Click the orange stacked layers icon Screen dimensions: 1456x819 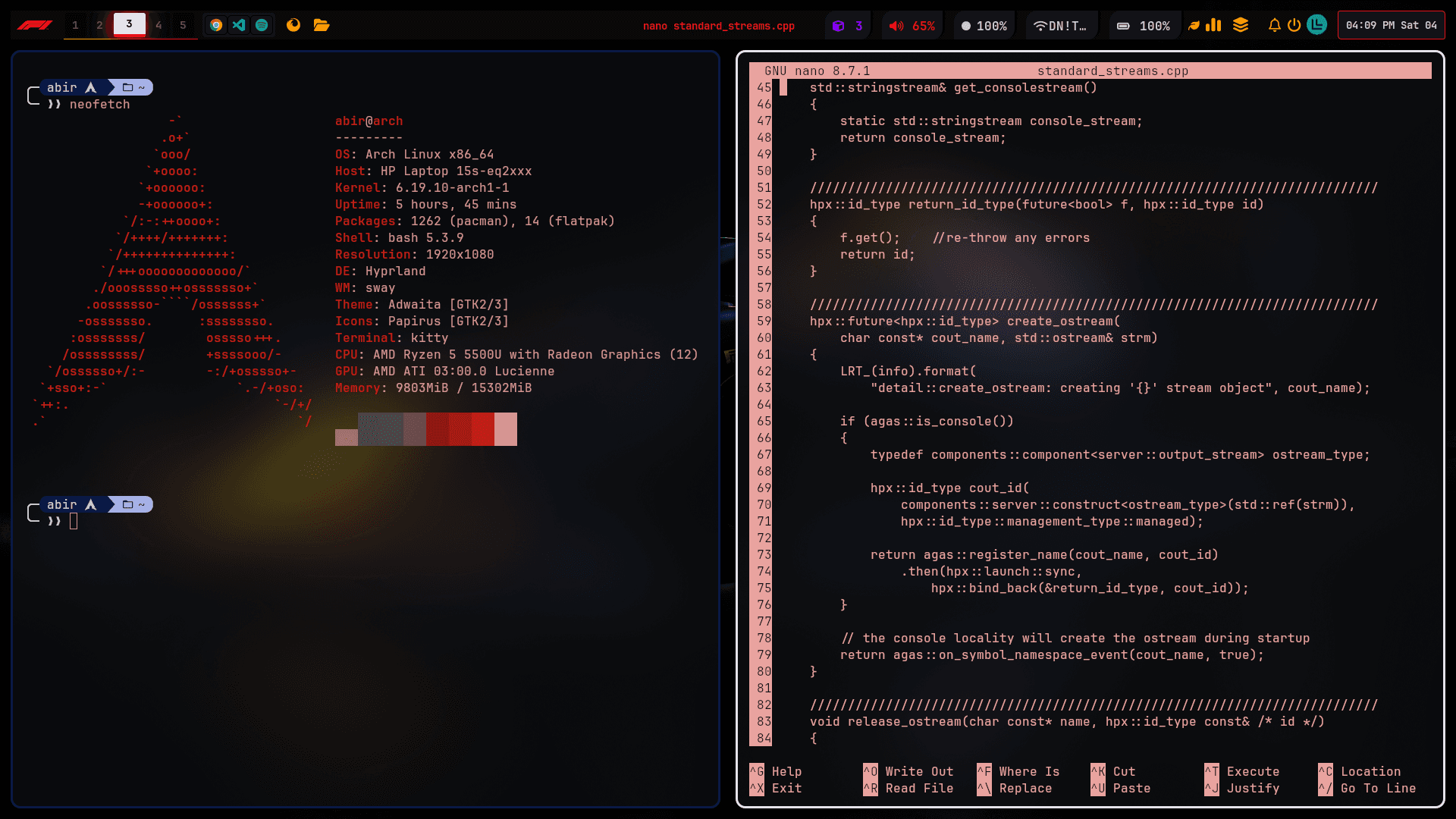[1241, 25]
